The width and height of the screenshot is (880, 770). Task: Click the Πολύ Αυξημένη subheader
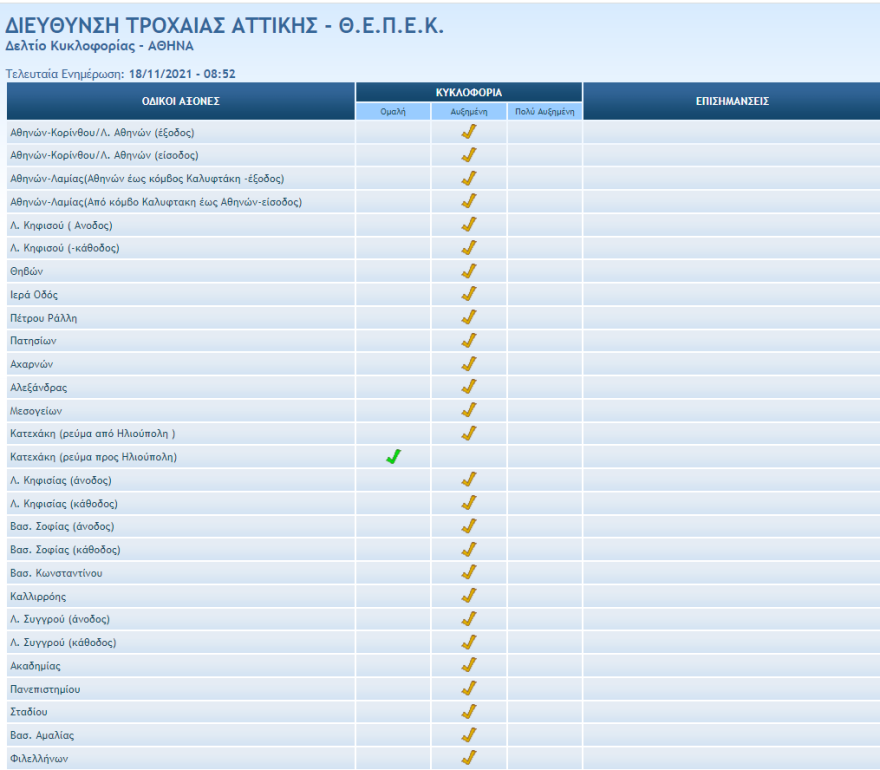[x=544, y=112]
